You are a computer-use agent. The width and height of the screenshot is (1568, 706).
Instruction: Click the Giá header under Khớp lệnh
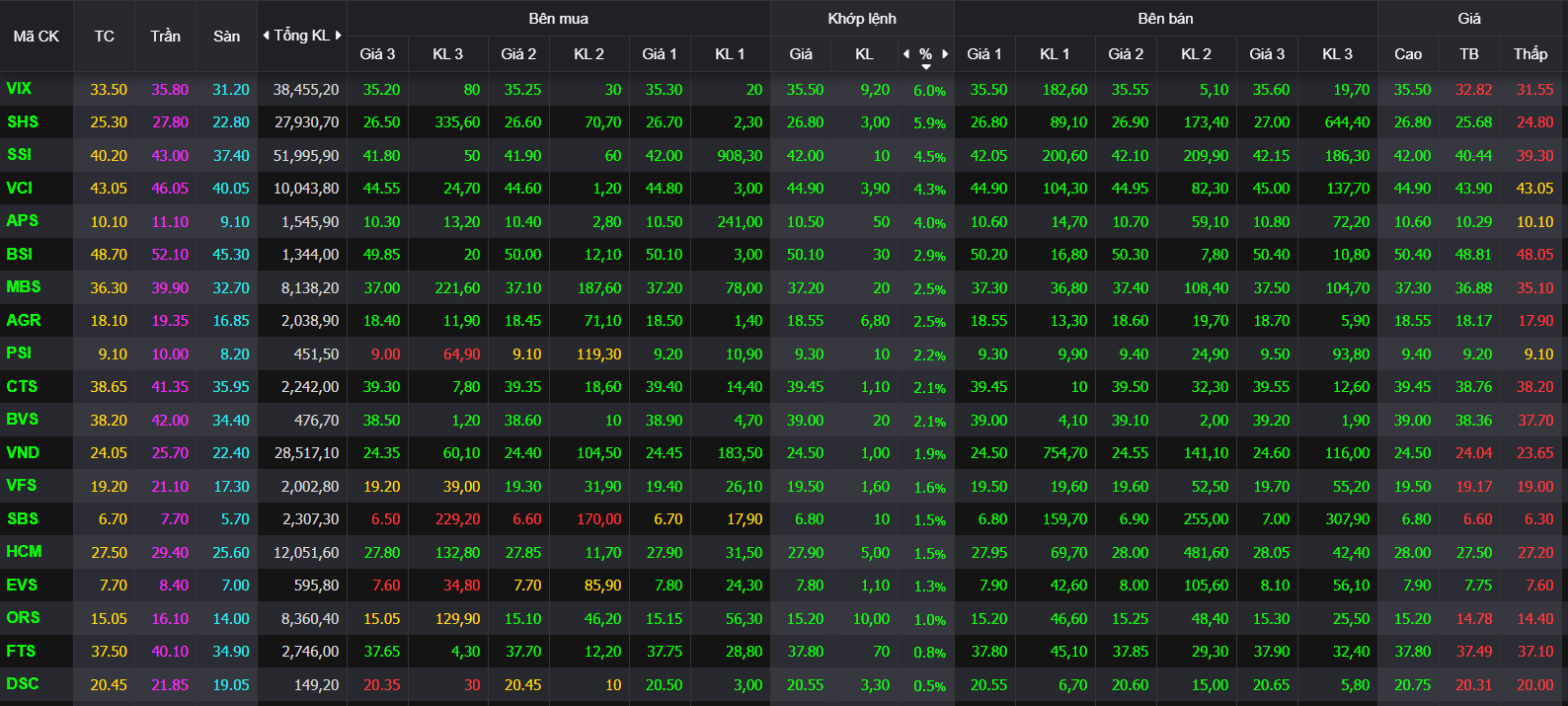(801, 54)
